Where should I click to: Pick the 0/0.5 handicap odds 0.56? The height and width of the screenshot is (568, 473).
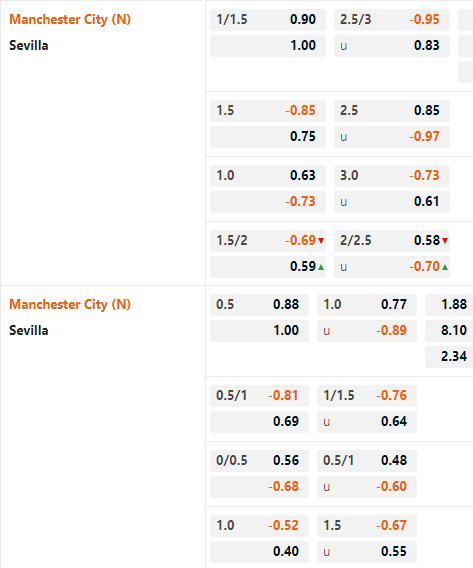click(259, 461)
